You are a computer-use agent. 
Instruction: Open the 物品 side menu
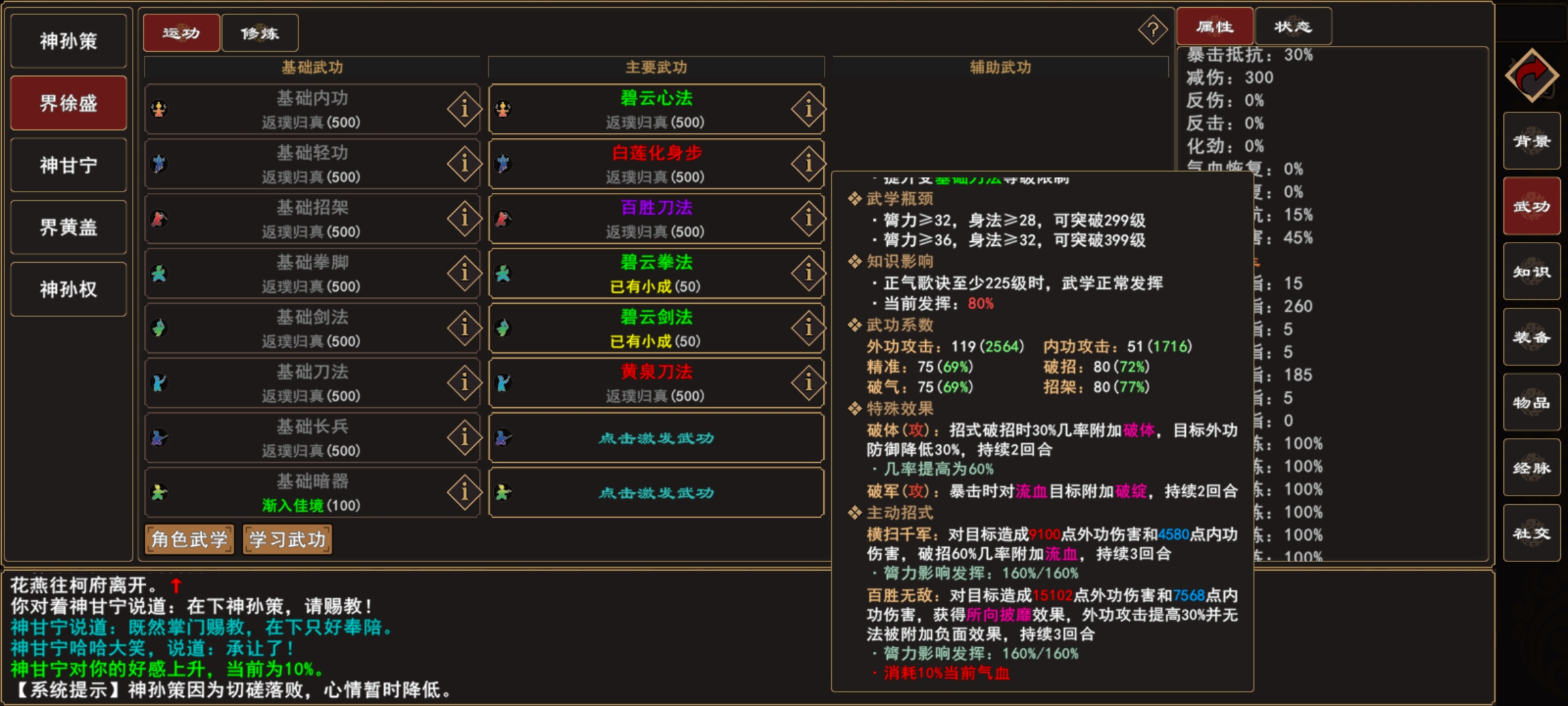click(x=1532, y=403)
